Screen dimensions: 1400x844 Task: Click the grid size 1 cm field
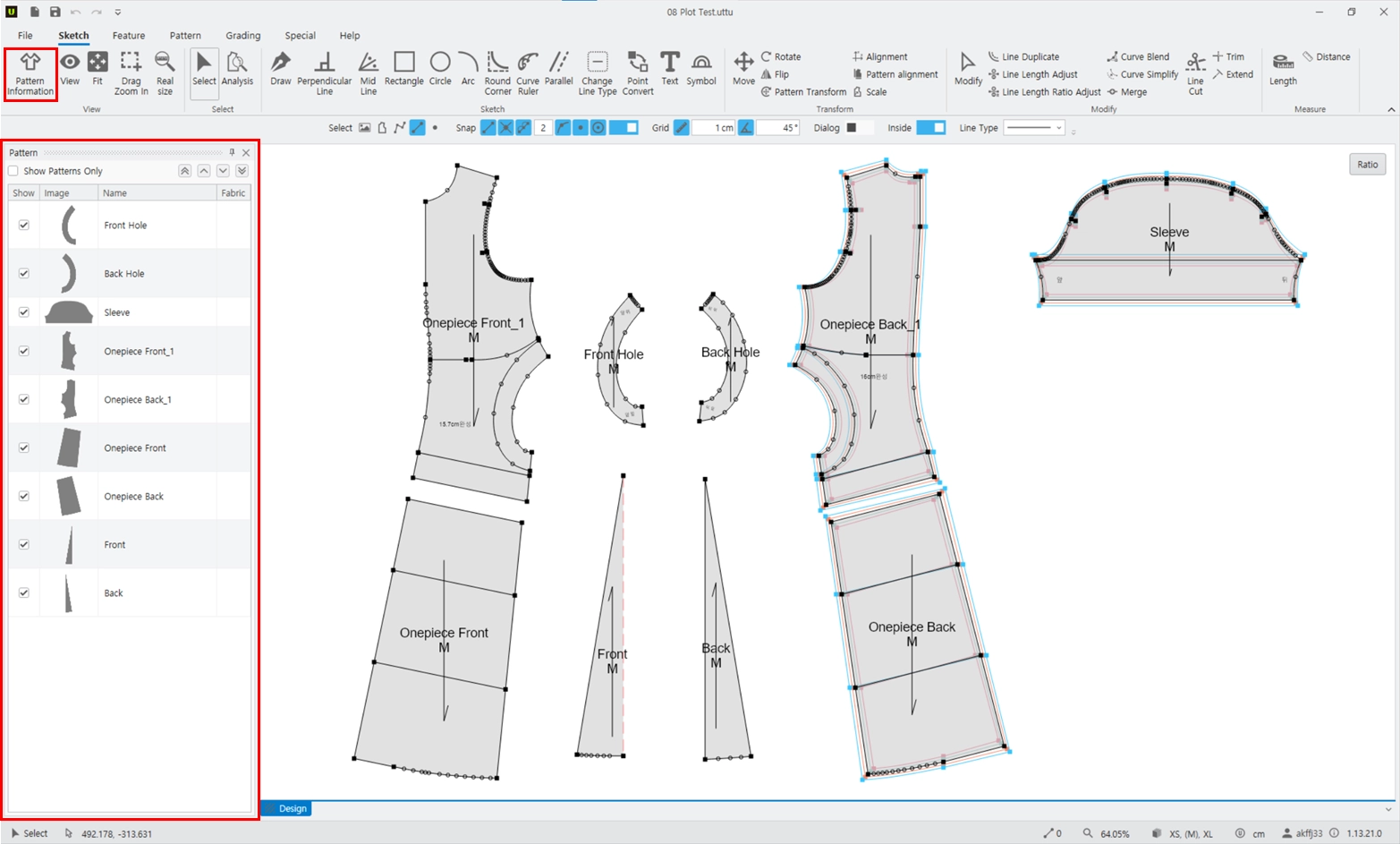[x=714, y=128]
